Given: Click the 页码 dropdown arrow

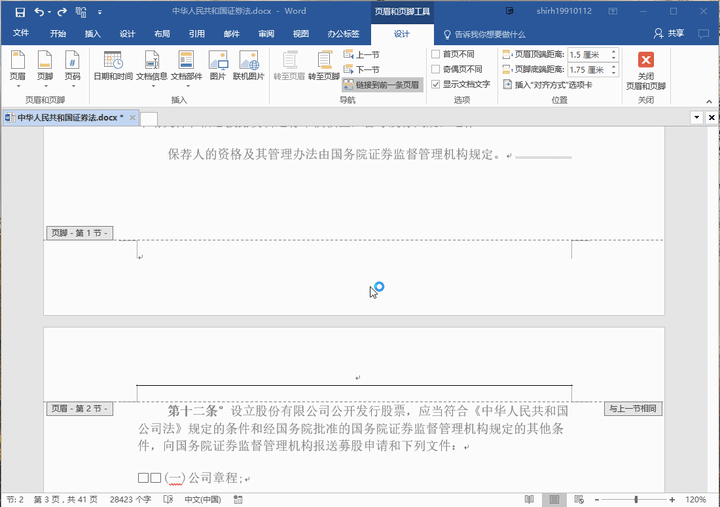Looking at the screenshot, I should [73, 86].
